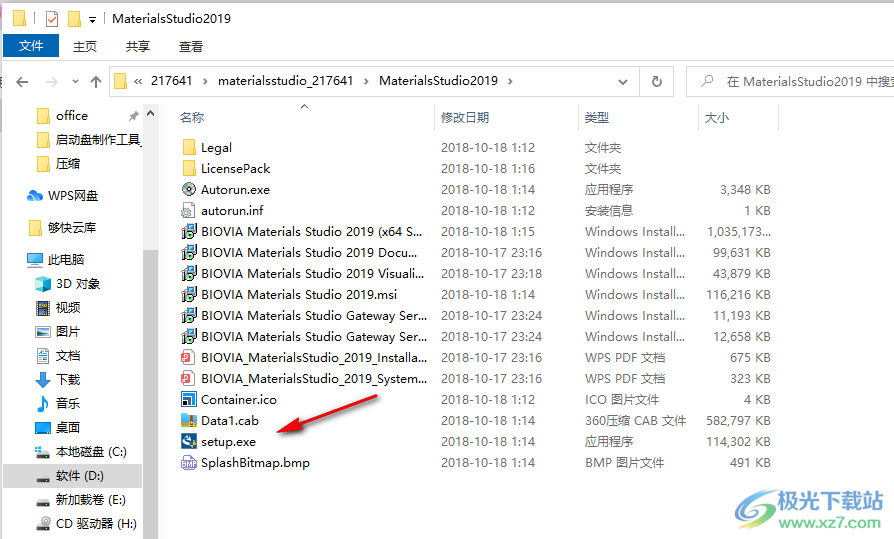
Task: Click the 11,193 KB Gateway Ser... row
Action: click(476, 316)
